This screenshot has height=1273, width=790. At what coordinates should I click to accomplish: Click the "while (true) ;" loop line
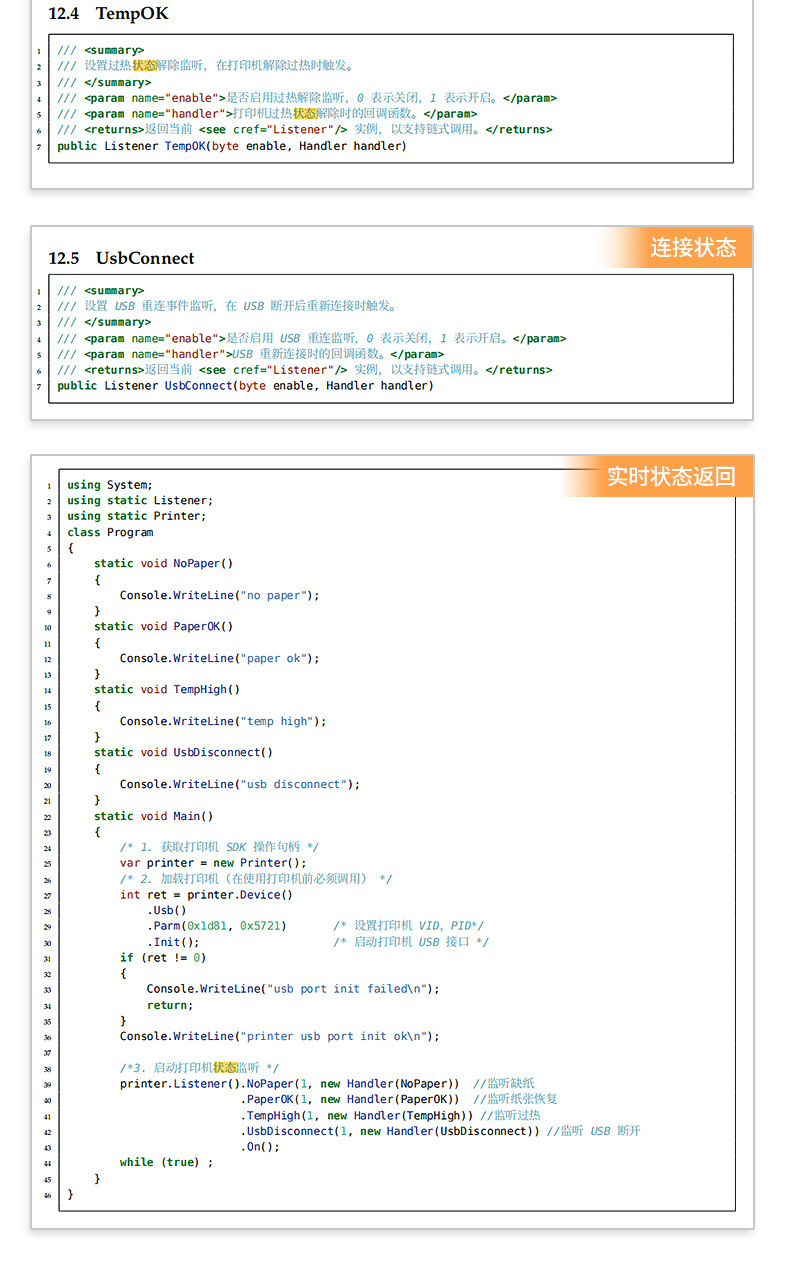(167, 1162)
